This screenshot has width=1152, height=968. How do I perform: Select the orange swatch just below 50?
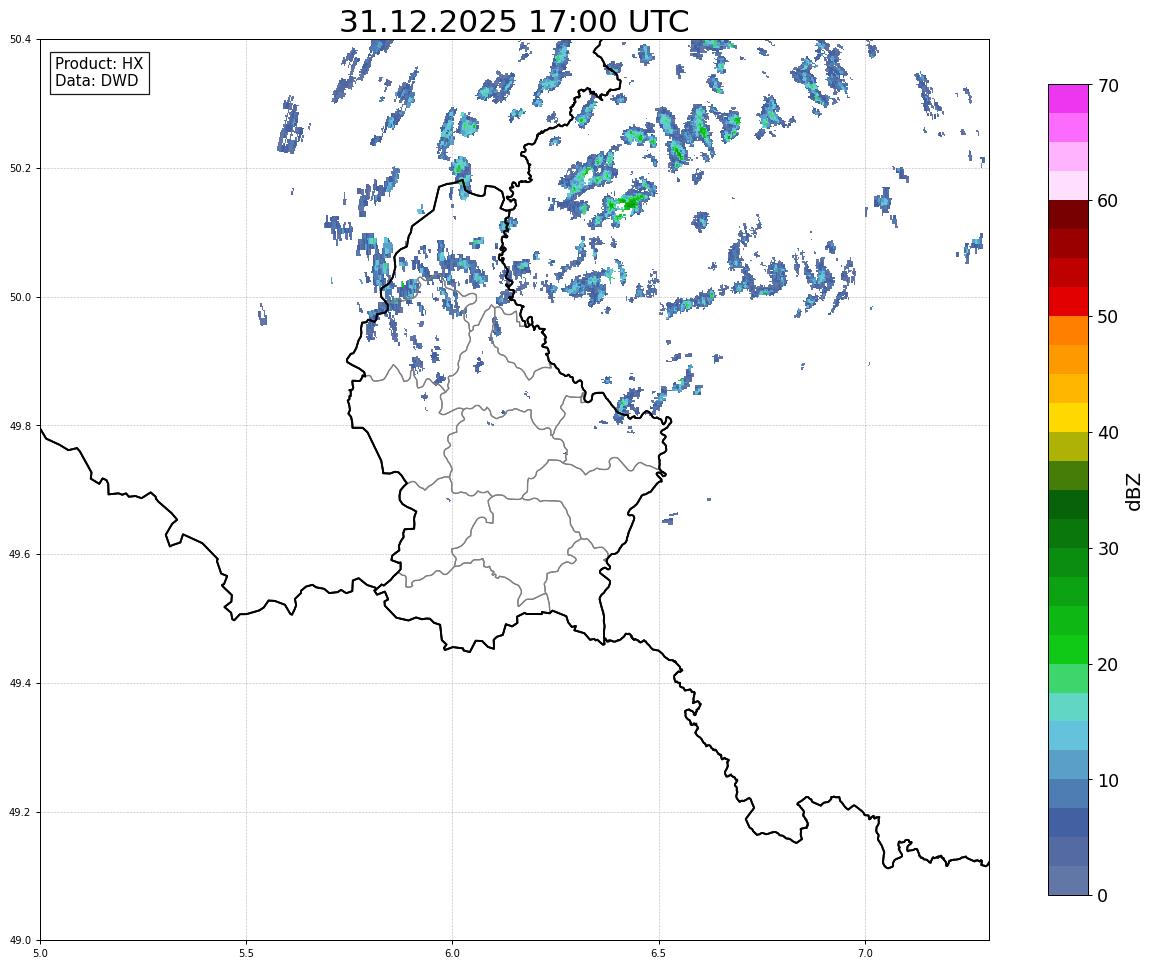pos(1068,331)
